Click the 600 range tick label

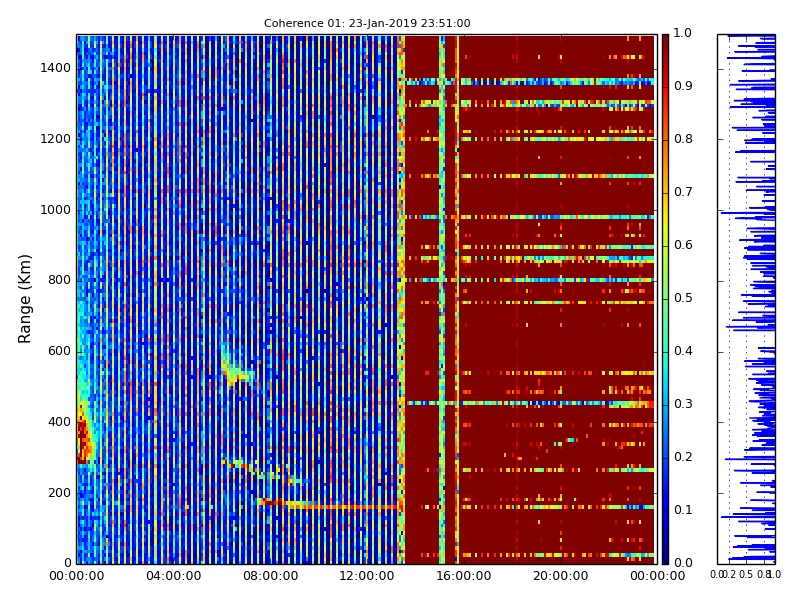pyautogui.click(x=59, y=351)
